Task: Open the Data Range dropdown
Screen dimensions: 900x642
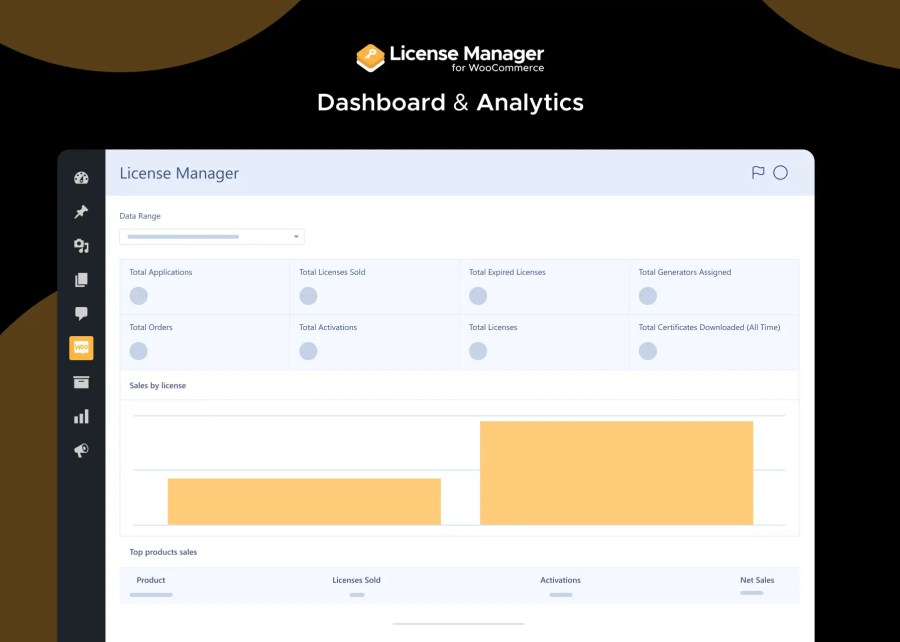Action: (212, 236)
